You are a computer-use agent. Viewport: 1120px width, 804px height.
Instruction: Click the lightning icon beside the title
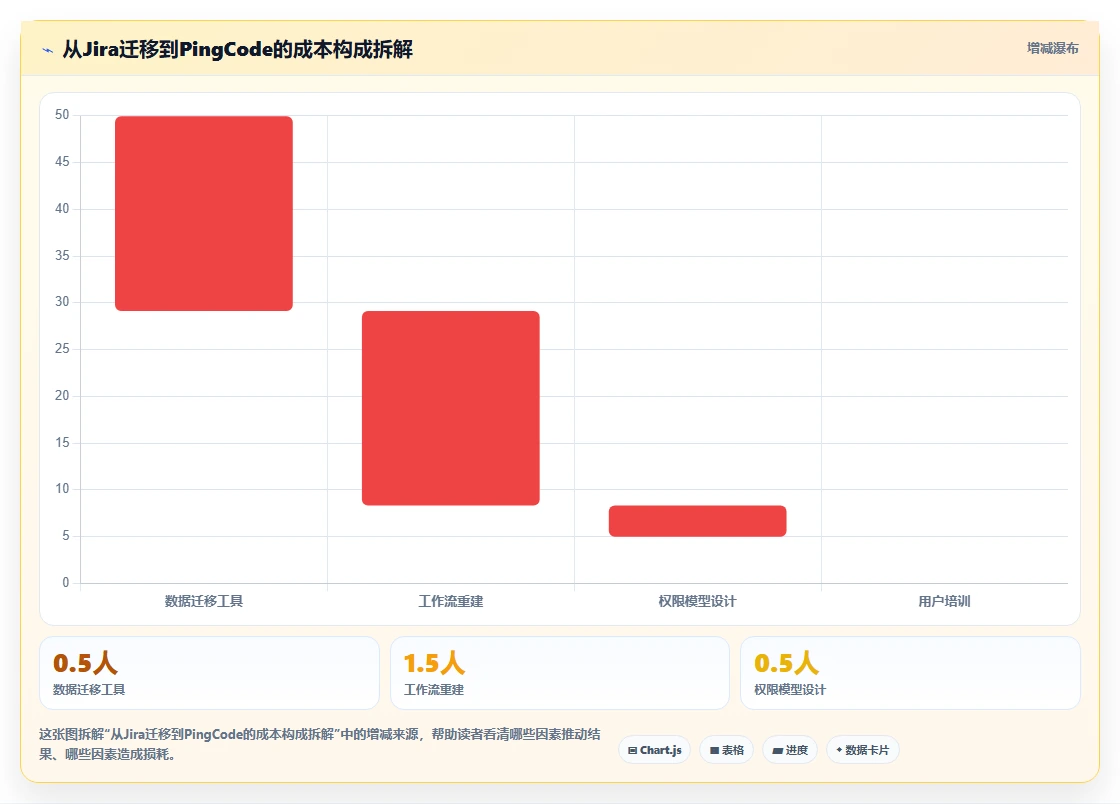pyautogui.click(x=48, y=50)
